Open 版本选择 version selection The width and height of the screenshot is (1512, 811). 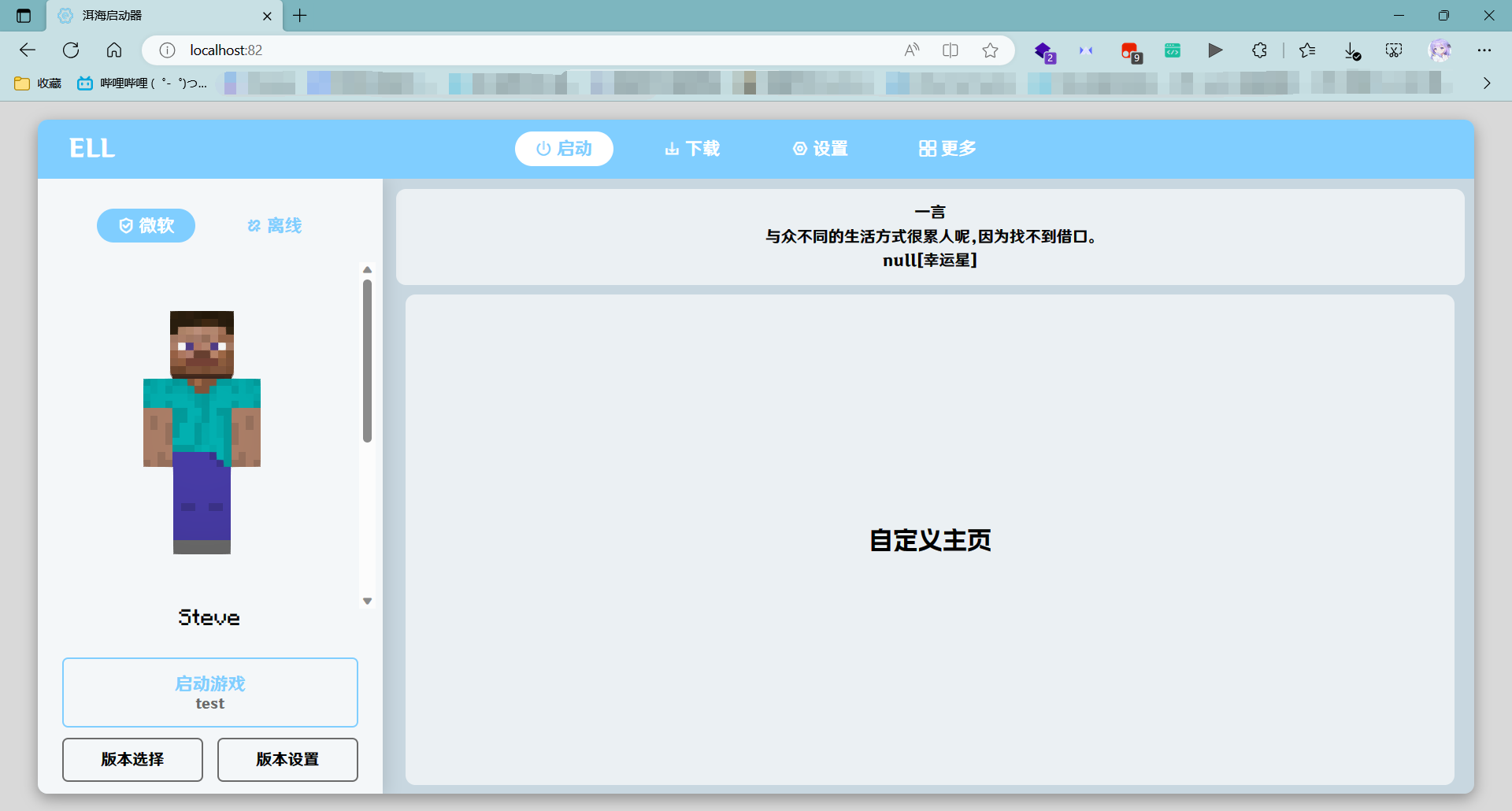click(132, 759)
